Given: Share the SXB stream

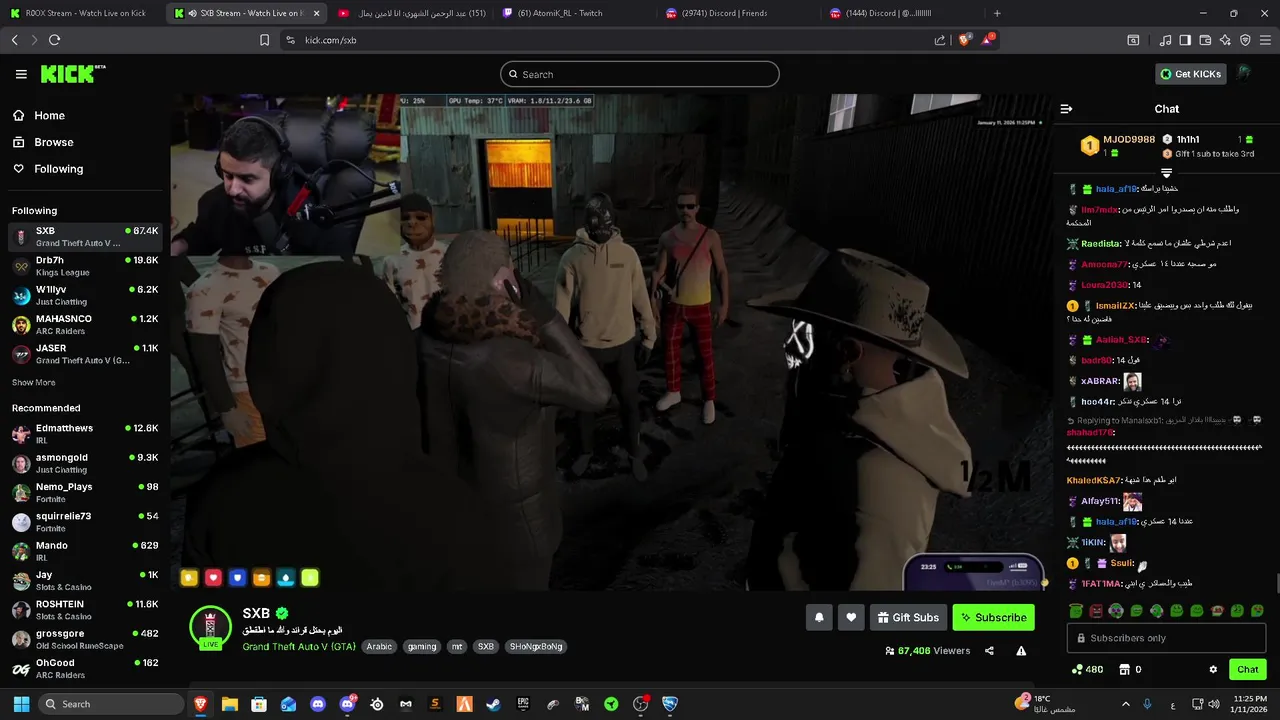Looking at the screenshot, I should point(989,651).
